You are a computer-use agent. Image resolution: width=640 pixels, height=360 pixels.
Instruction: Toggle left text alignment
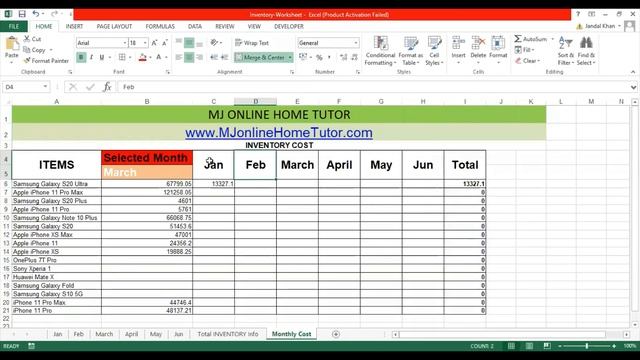179,57
